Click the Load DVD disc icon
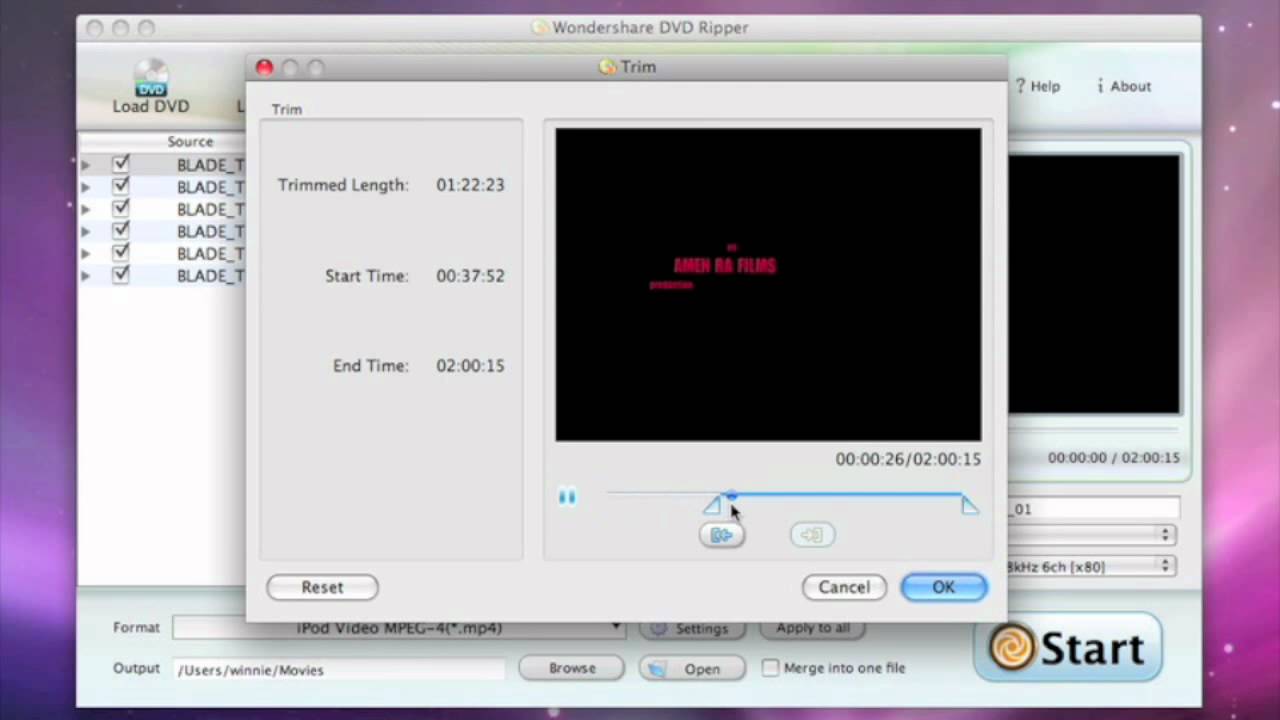Viewport: 1280px width, 720px height. click(x=151, y=78)
